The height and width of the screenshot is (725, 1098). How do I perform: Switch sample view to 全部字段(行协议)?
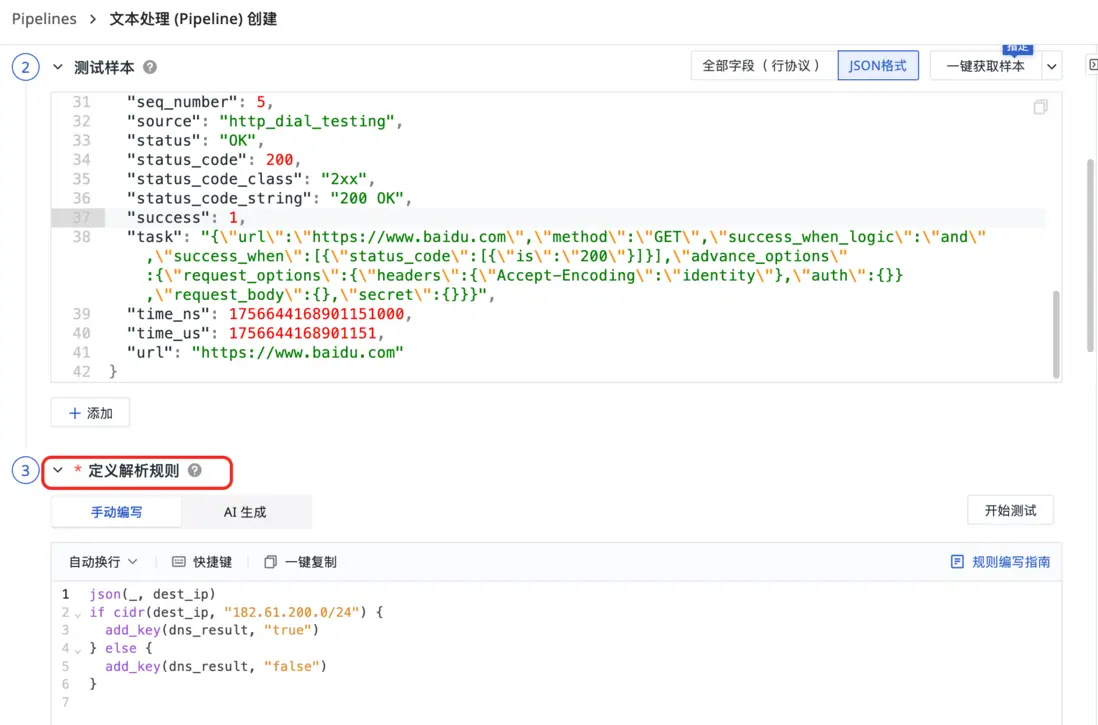(x=761, y=66)
